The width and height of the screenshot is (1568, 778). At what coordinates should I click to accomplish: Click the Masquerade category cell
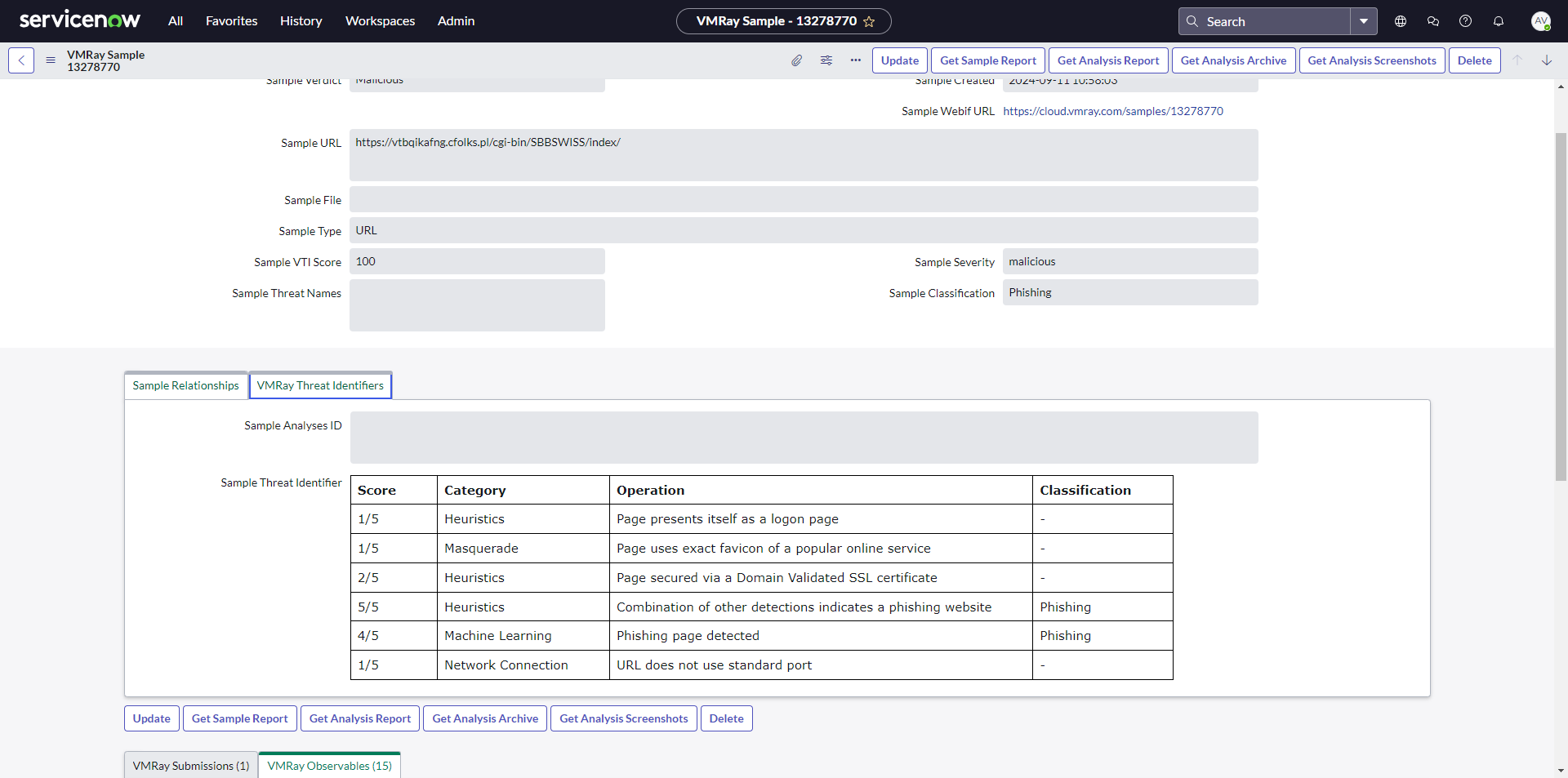pos(523,549)
